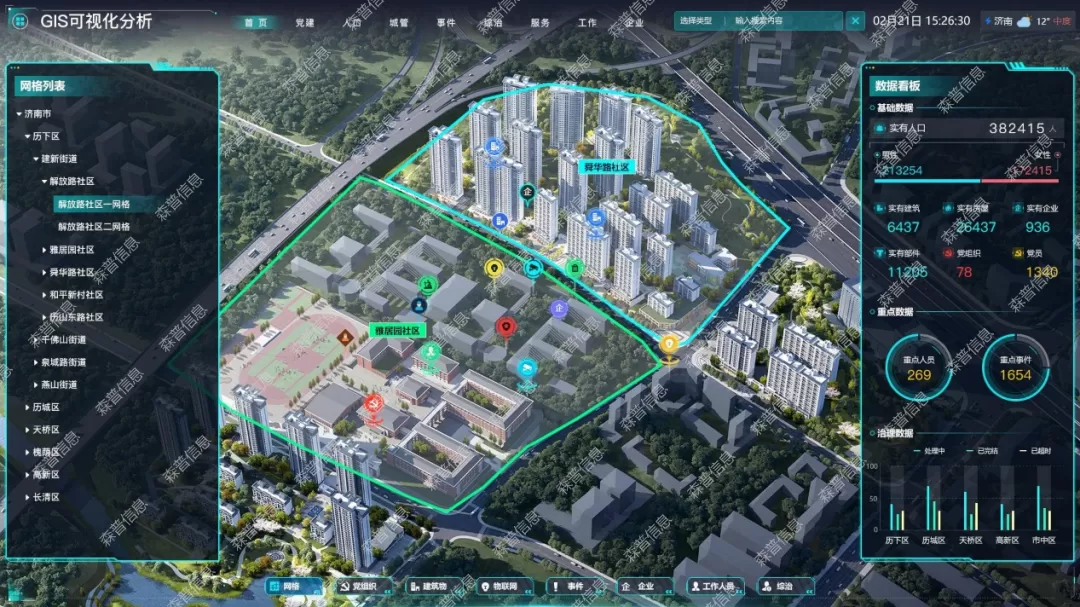Select 解放路社区二网格 in the grid list
Viewport: 1080px width, 607px height.
[94, 227]
